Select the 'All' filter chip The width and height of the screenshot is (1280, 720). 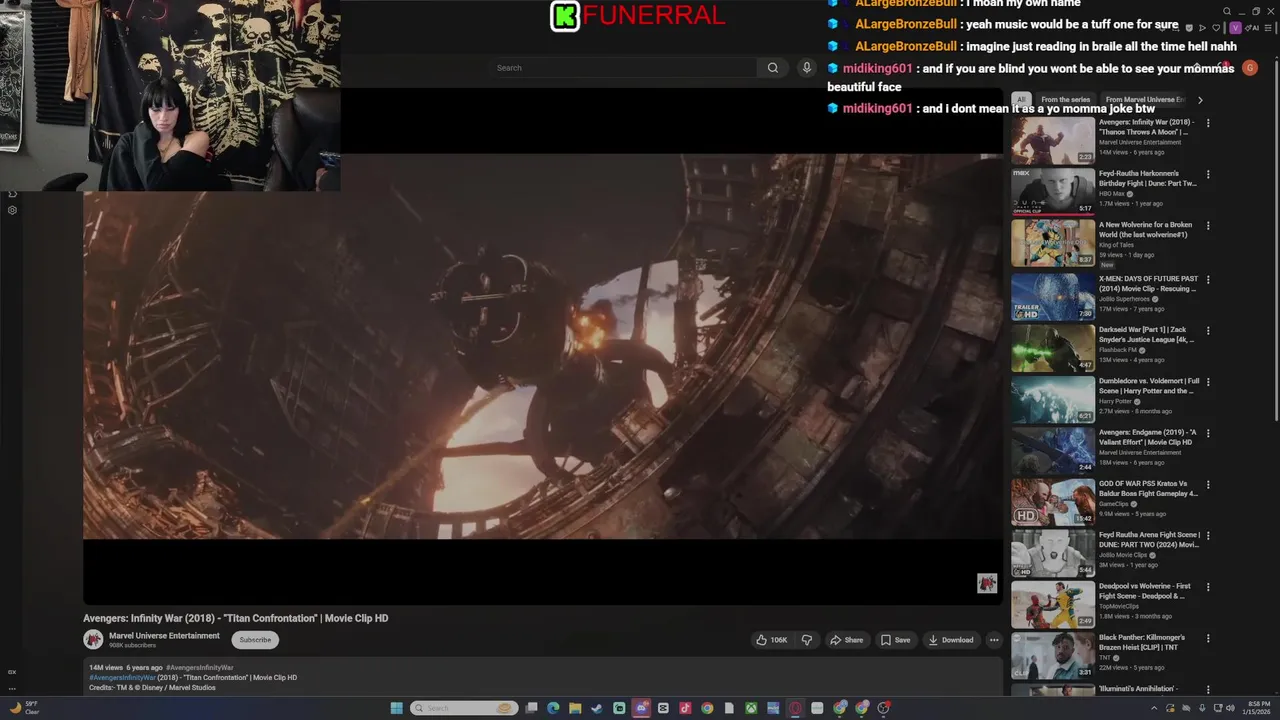point(1021,100)
